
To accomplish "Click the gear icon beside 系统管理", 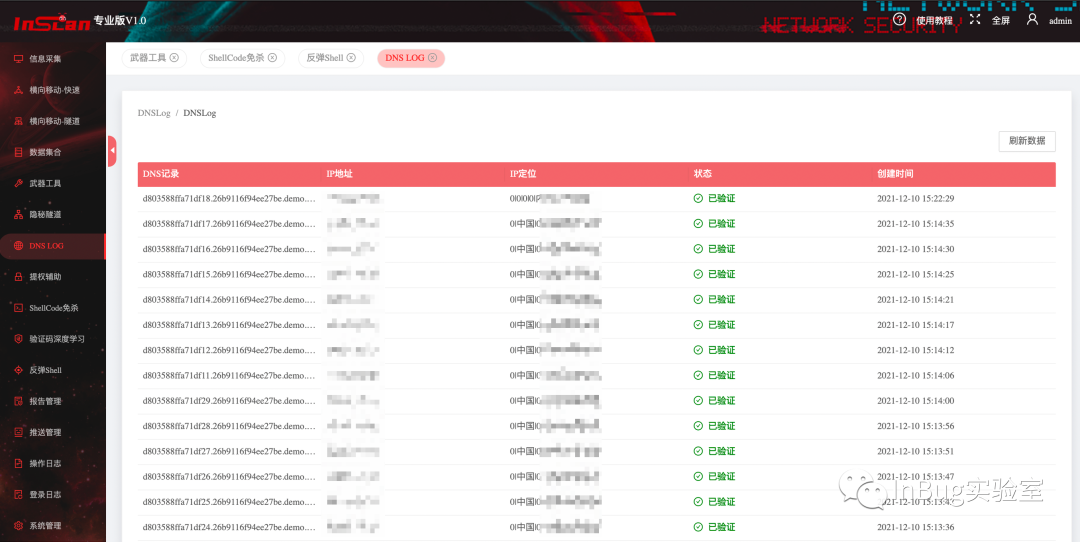I will tap(19, 525).
